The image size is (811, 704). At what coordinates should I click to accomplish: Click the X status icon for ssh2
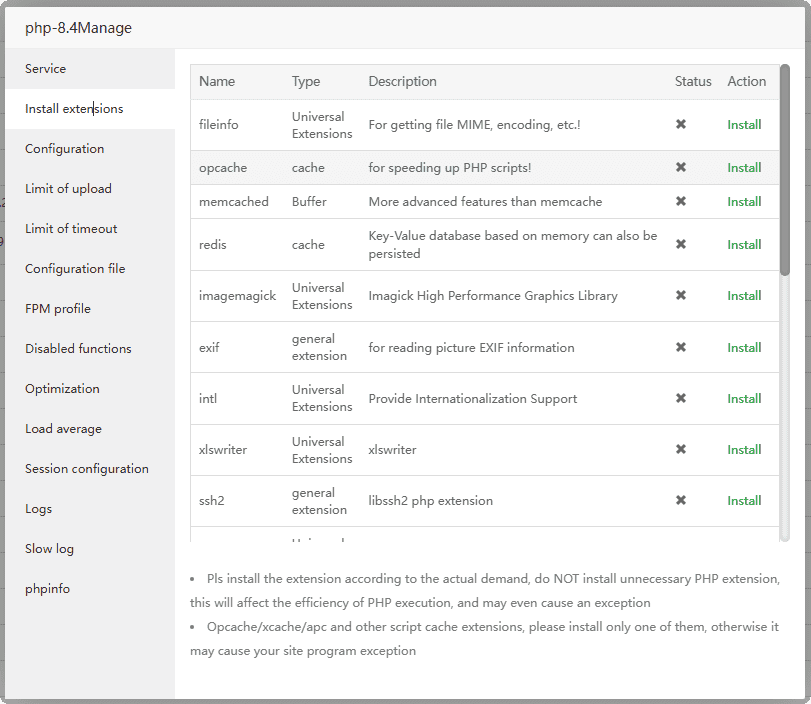(x=681, y=501)
